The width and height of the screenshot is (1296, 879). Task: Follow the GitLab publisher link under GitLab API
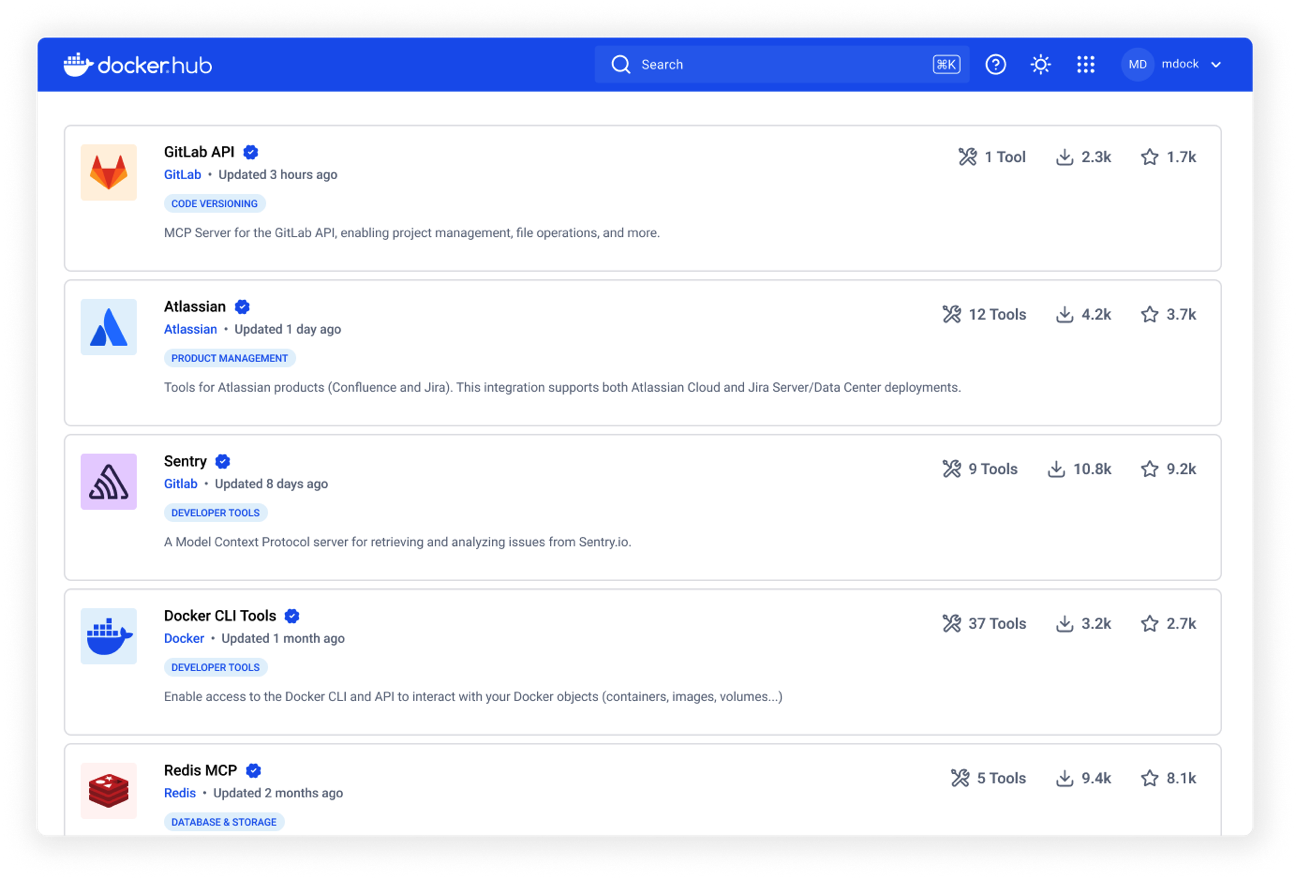pyautogui.click(x=183, y=174)
